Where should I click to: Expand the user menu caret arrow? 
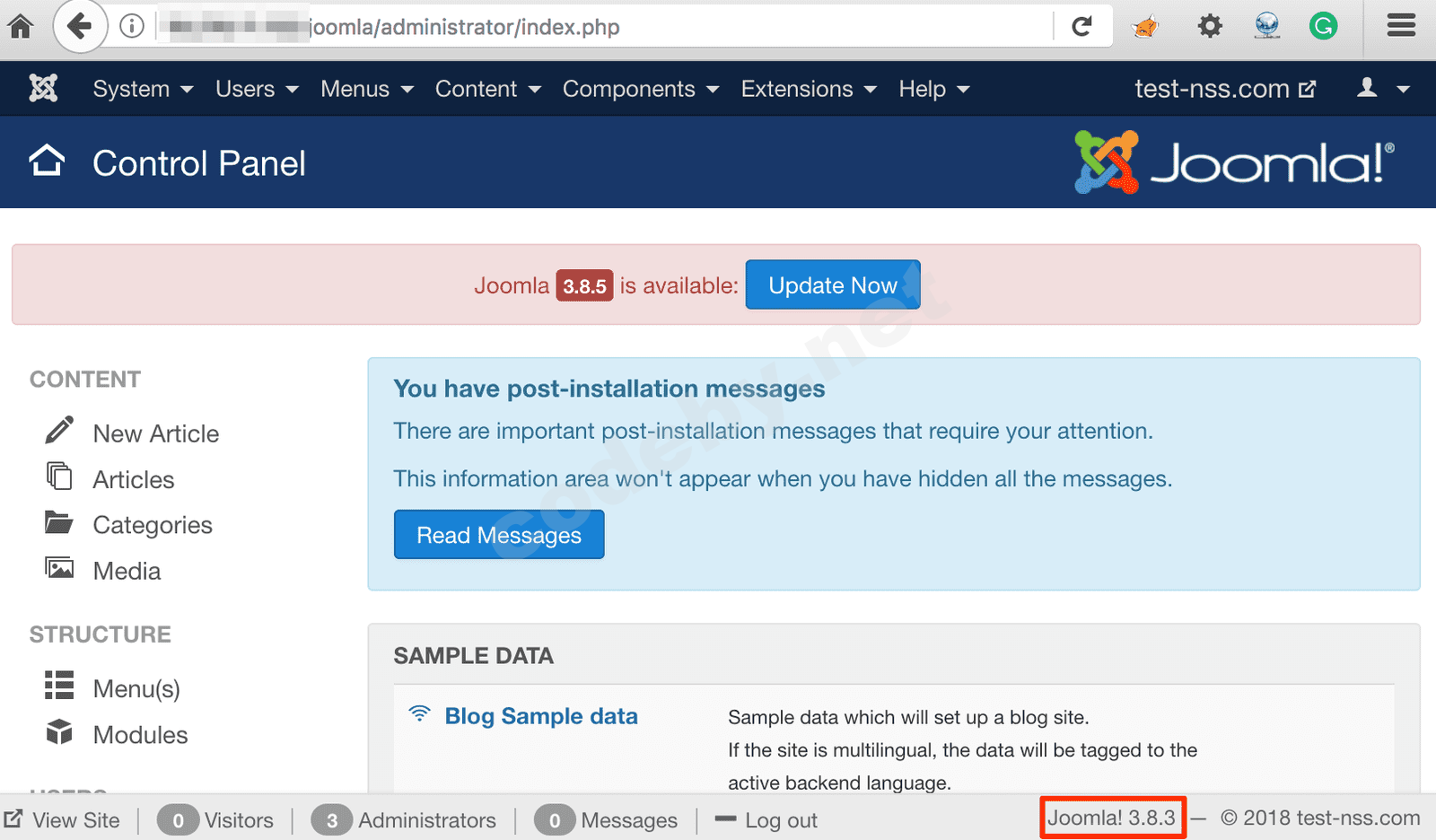[1404, 89]
